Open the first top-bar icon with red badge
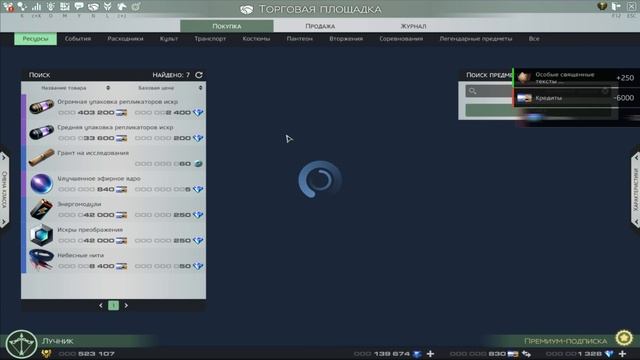This screenshot has width=640, height=360. point(8,7)
